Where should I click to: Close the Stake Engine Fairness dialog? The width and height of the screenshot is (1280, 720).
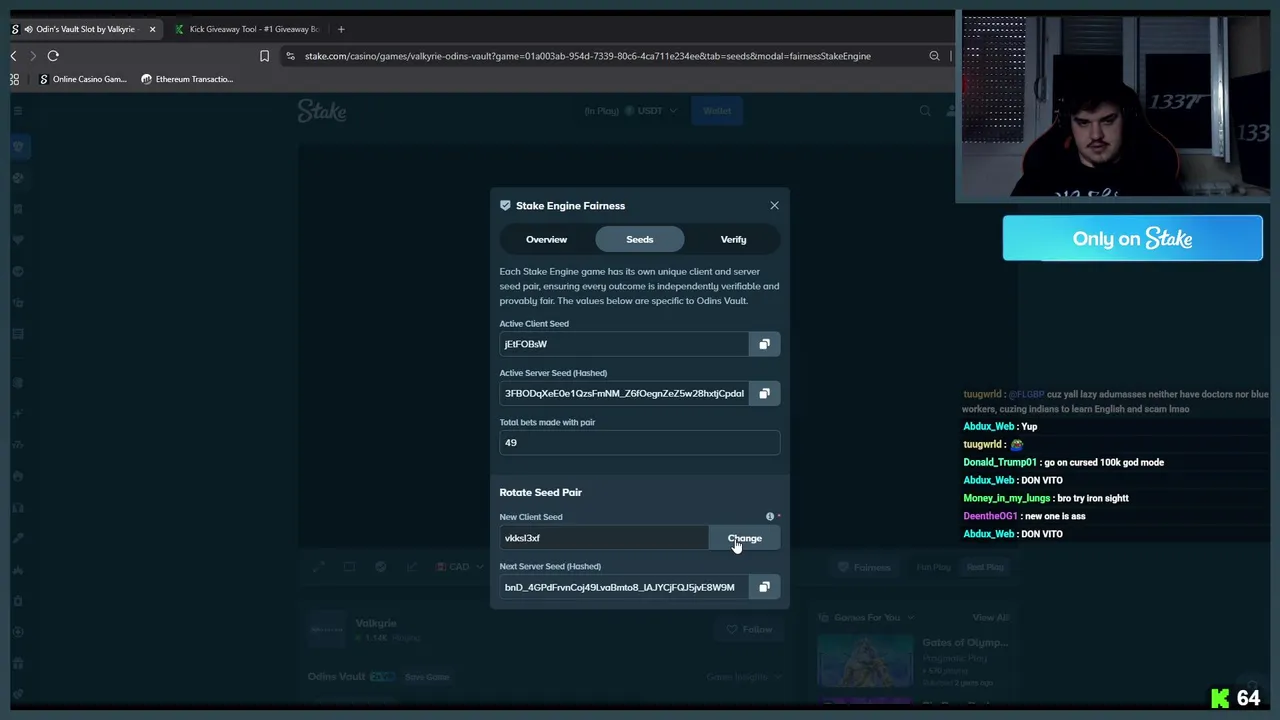click(774, 205)
